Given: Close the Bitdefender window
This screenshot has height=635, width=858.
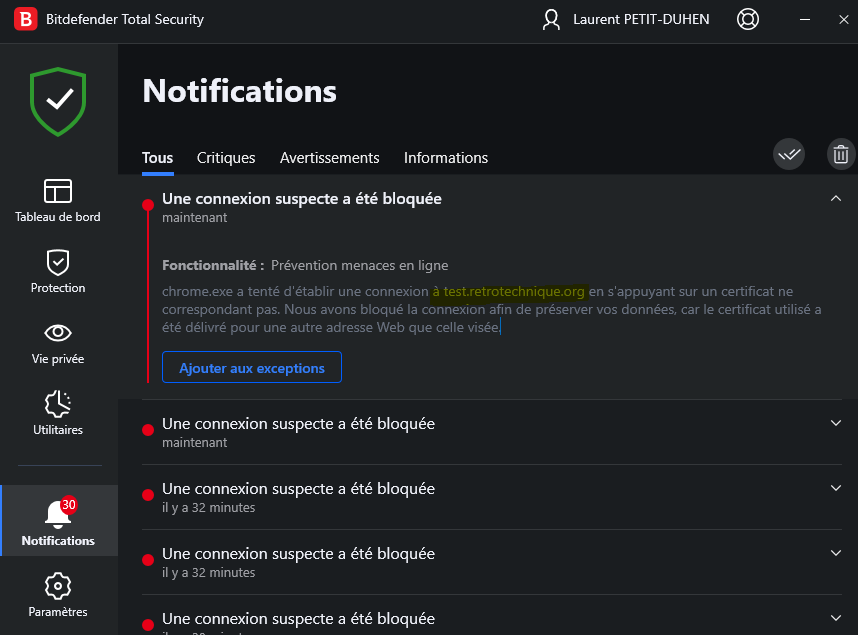Looking at the screenshot, I should coord(843,20).
